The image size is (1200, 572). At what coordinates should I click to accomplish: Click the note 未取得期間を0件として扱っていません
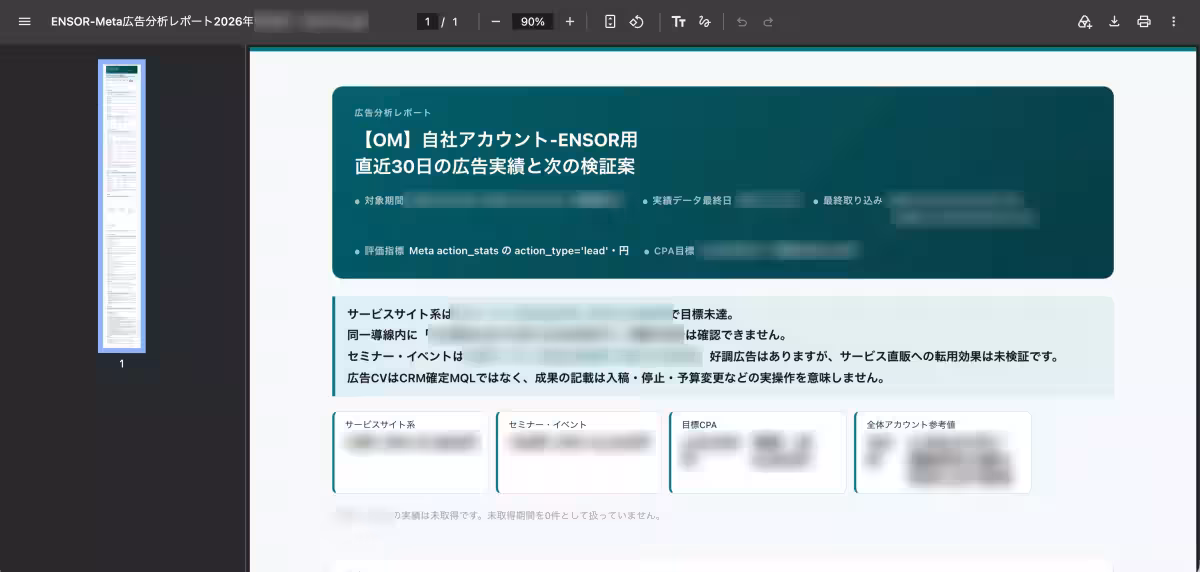(574, 516)
